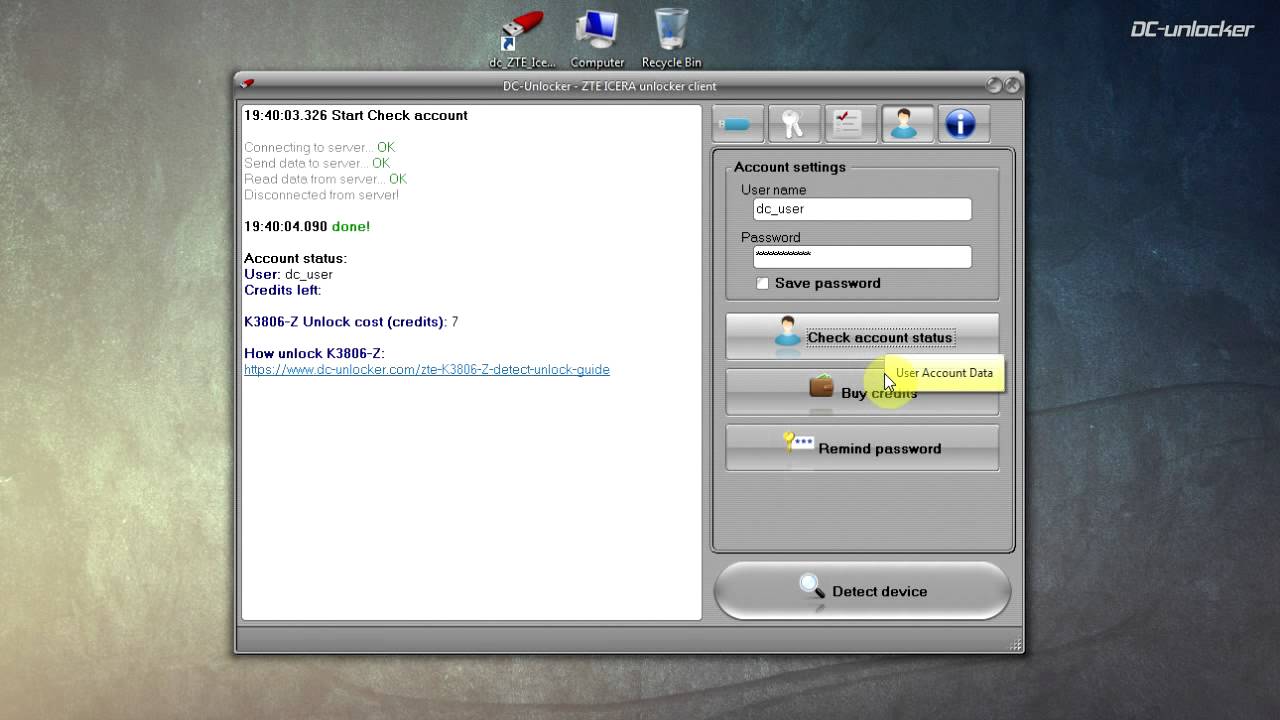
Task: Click the Buy credits button
Action: [862, 392]
